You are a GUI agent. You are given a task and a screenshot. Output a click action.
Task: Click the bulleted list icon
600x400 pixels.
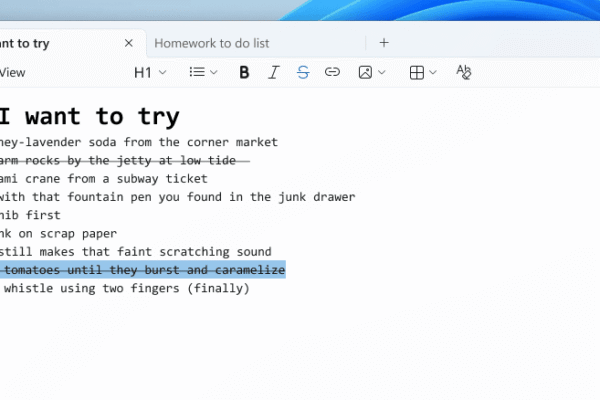click(197, 72)
